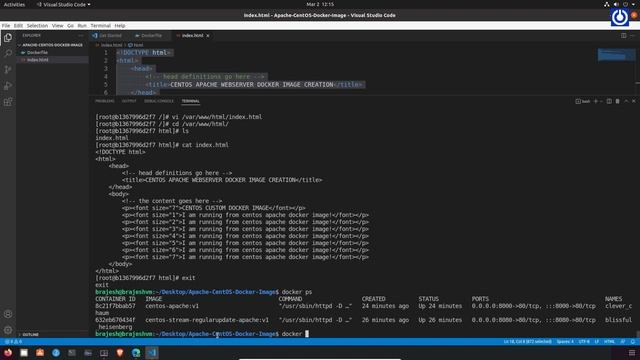Select the Terminal panel tab

point(191,101)
